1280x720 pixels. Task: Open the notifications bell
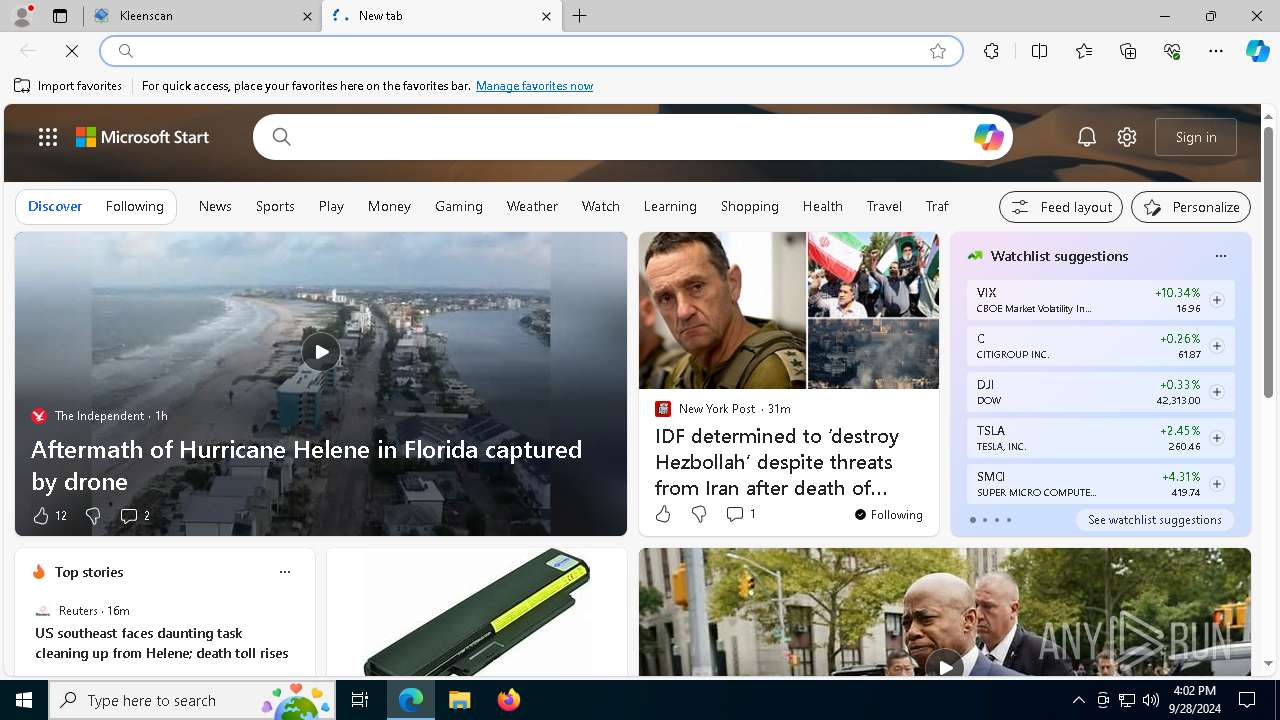(1087, 137)
